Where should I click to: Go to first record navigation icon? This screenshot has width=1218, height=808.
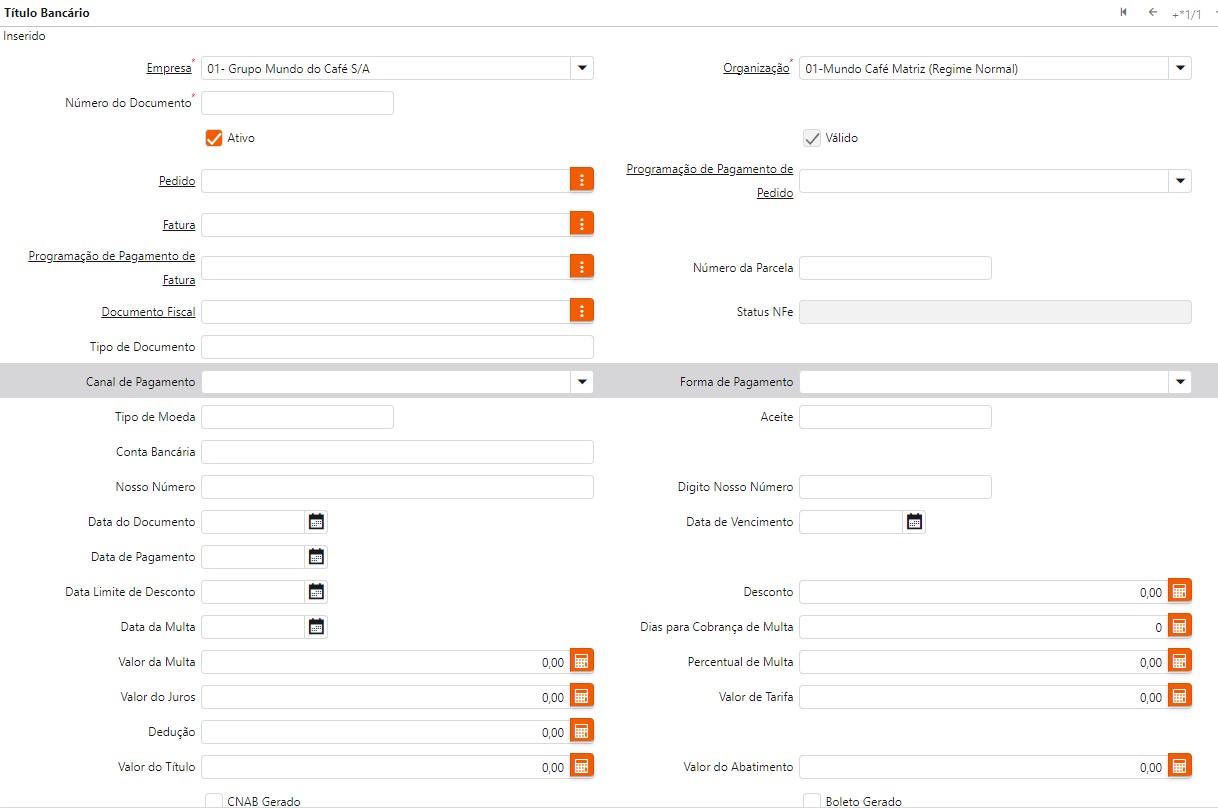(x=1124, y=12)
